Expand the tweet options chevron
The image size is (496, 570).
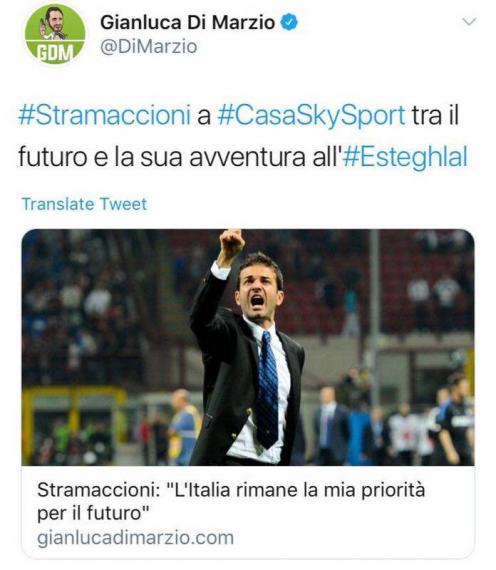pyautogui.click(x=469, y=22)
